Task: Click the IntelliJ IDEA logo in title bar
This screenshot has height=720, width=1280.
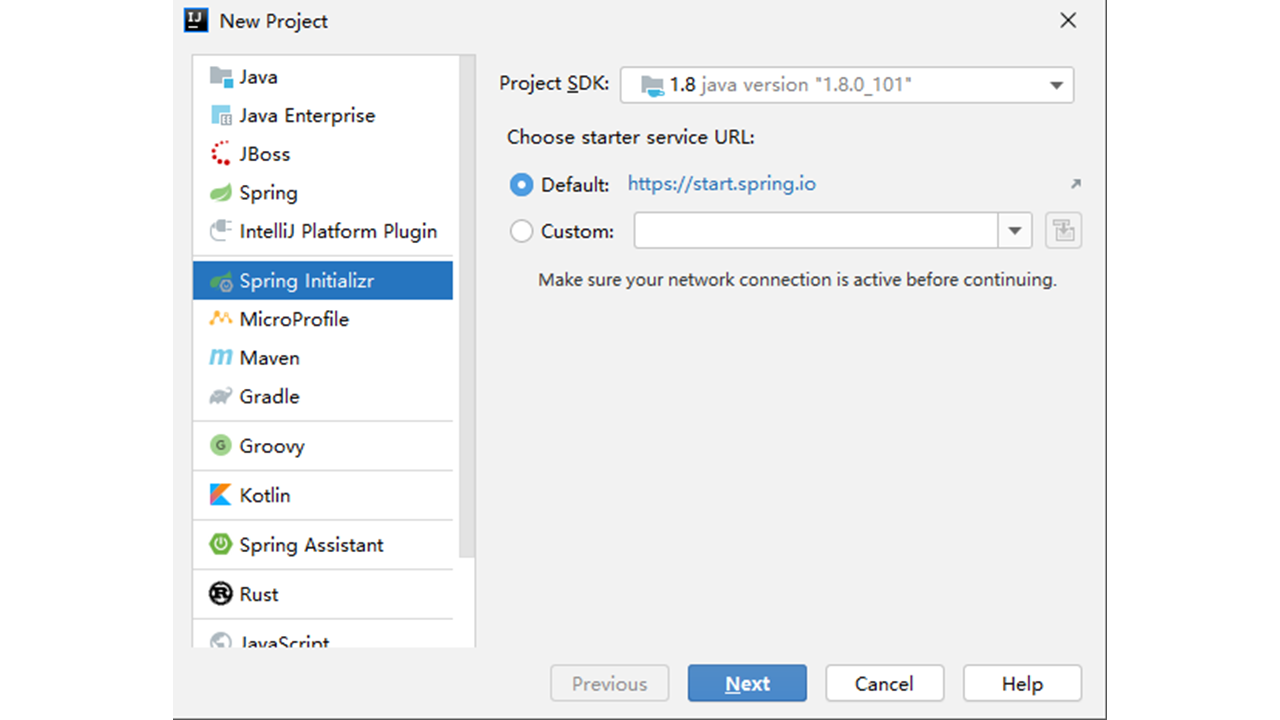Action: tap(196, 20)
